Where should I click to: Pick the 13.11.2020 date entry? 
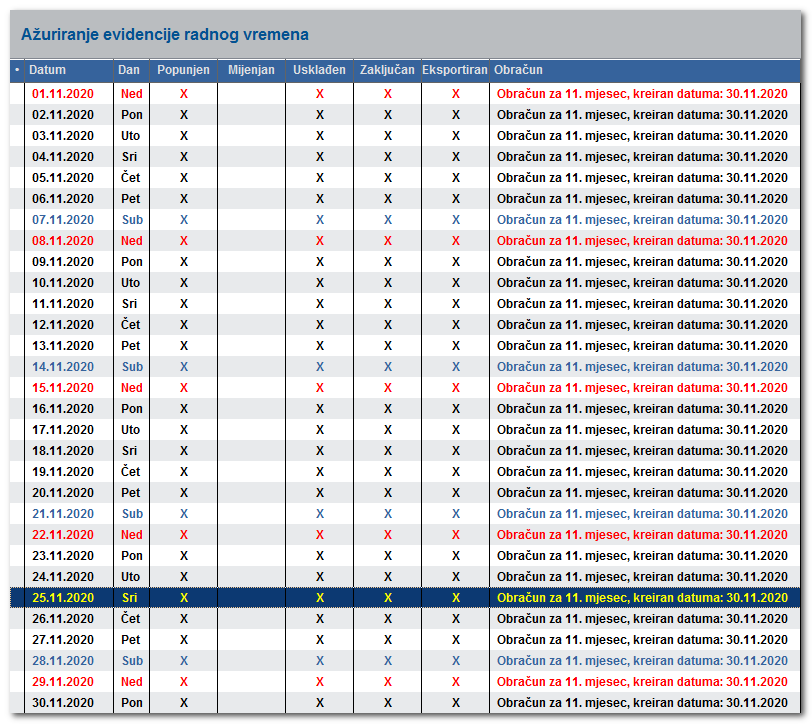(x=63, y=346)
